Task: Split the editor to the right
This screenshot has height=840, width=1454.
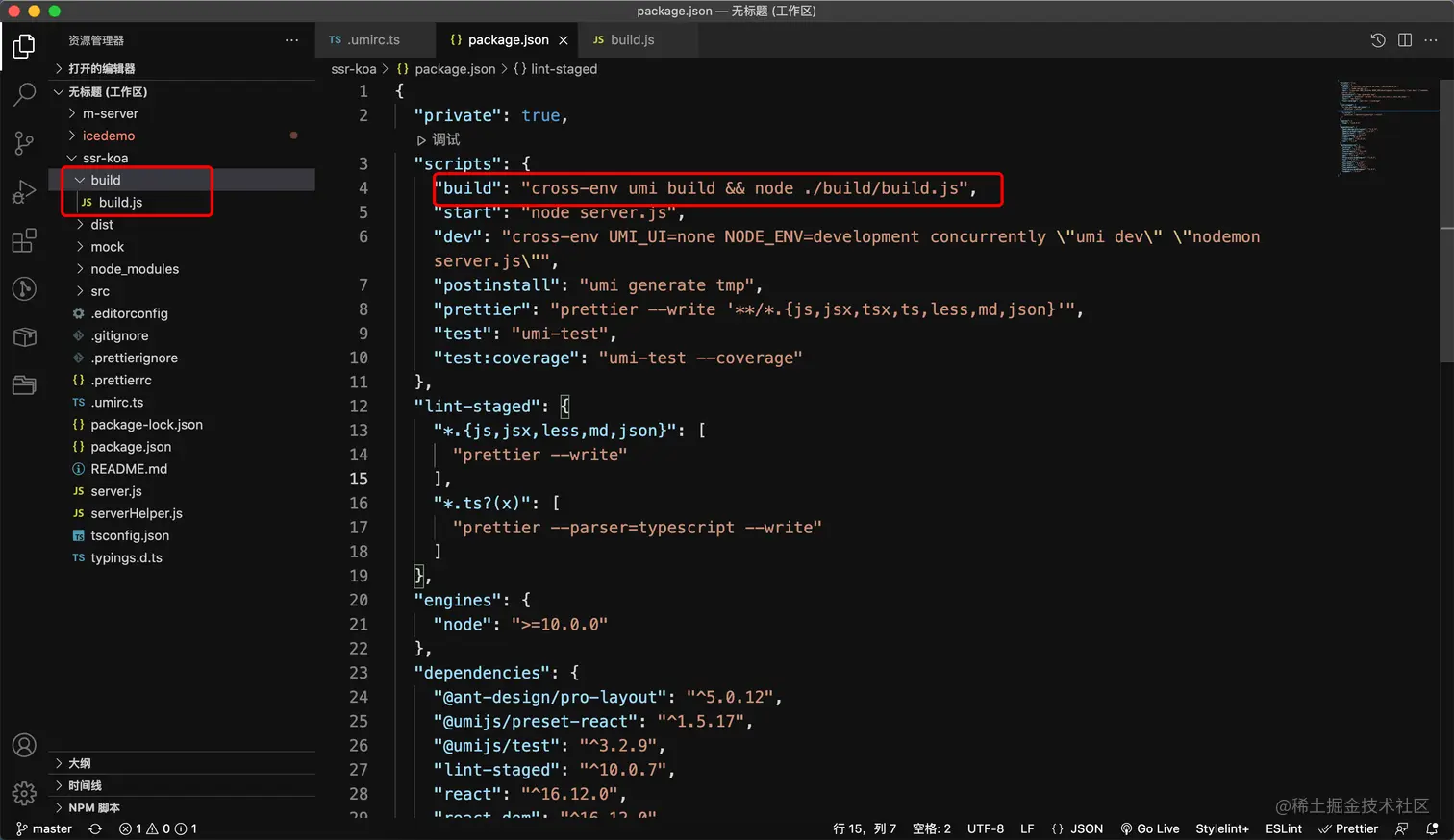Action: point(1405,40)
